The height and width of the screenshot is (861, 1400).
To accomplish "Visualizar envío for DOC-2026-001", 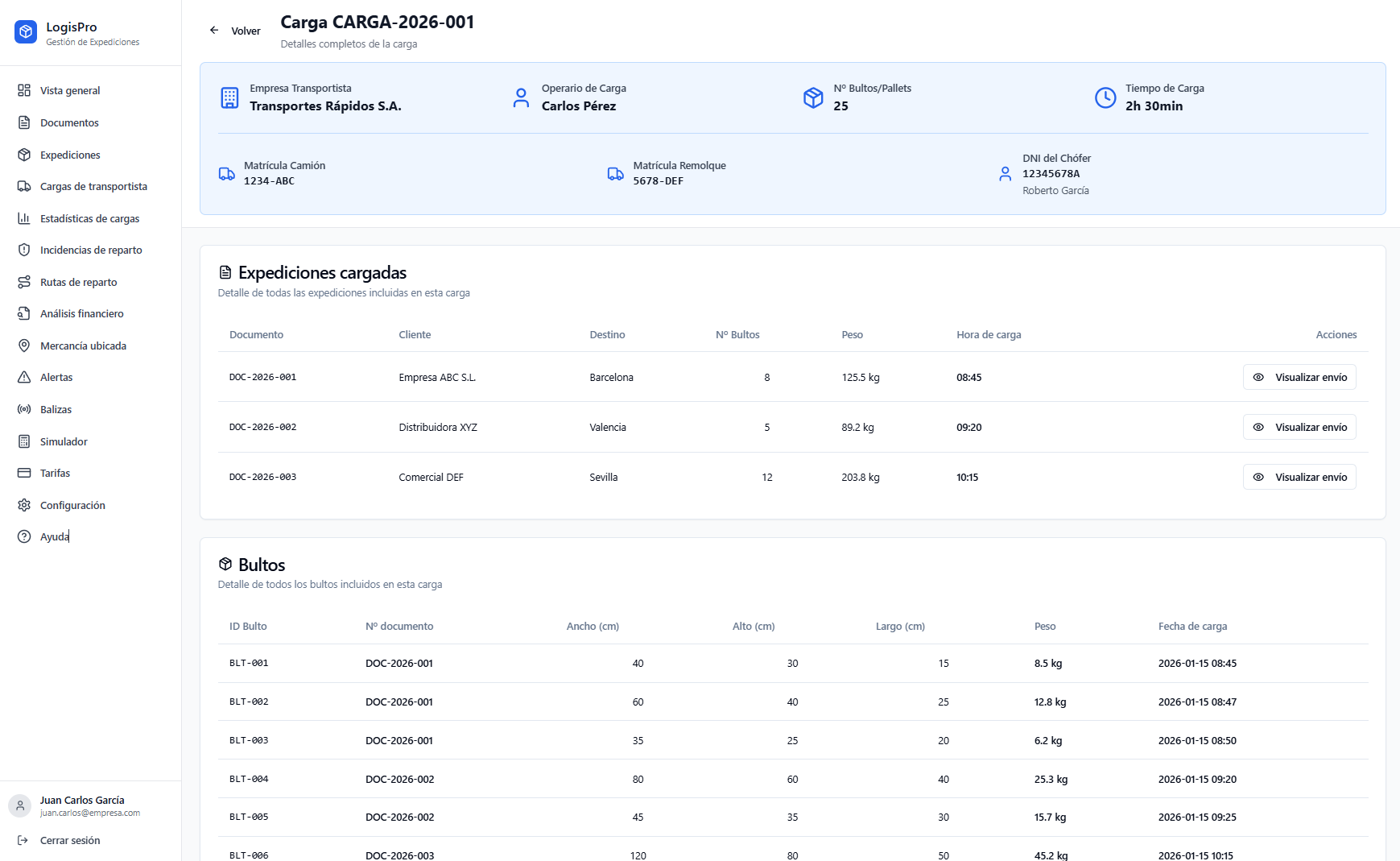I will pyautogui.click(x=1299, y=378).
